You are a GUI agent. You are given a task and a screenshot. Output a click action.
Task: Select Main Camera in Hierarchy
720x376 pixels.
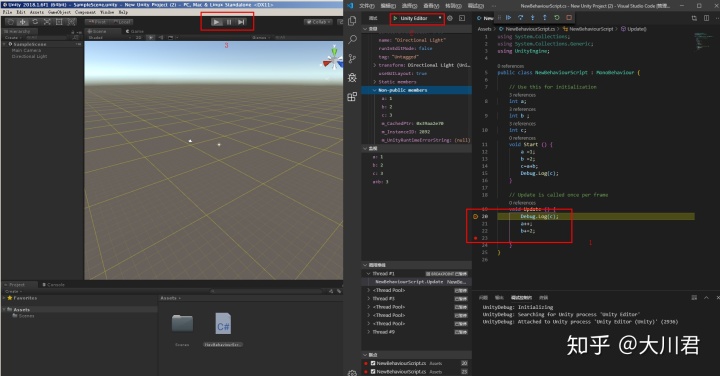[27, 50]
